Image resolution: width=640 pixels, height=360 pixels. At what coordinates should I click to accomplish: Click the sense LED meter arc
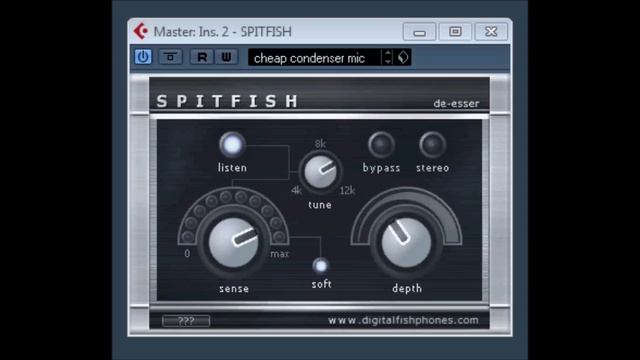pyautogui.click(x=233, y=198)
